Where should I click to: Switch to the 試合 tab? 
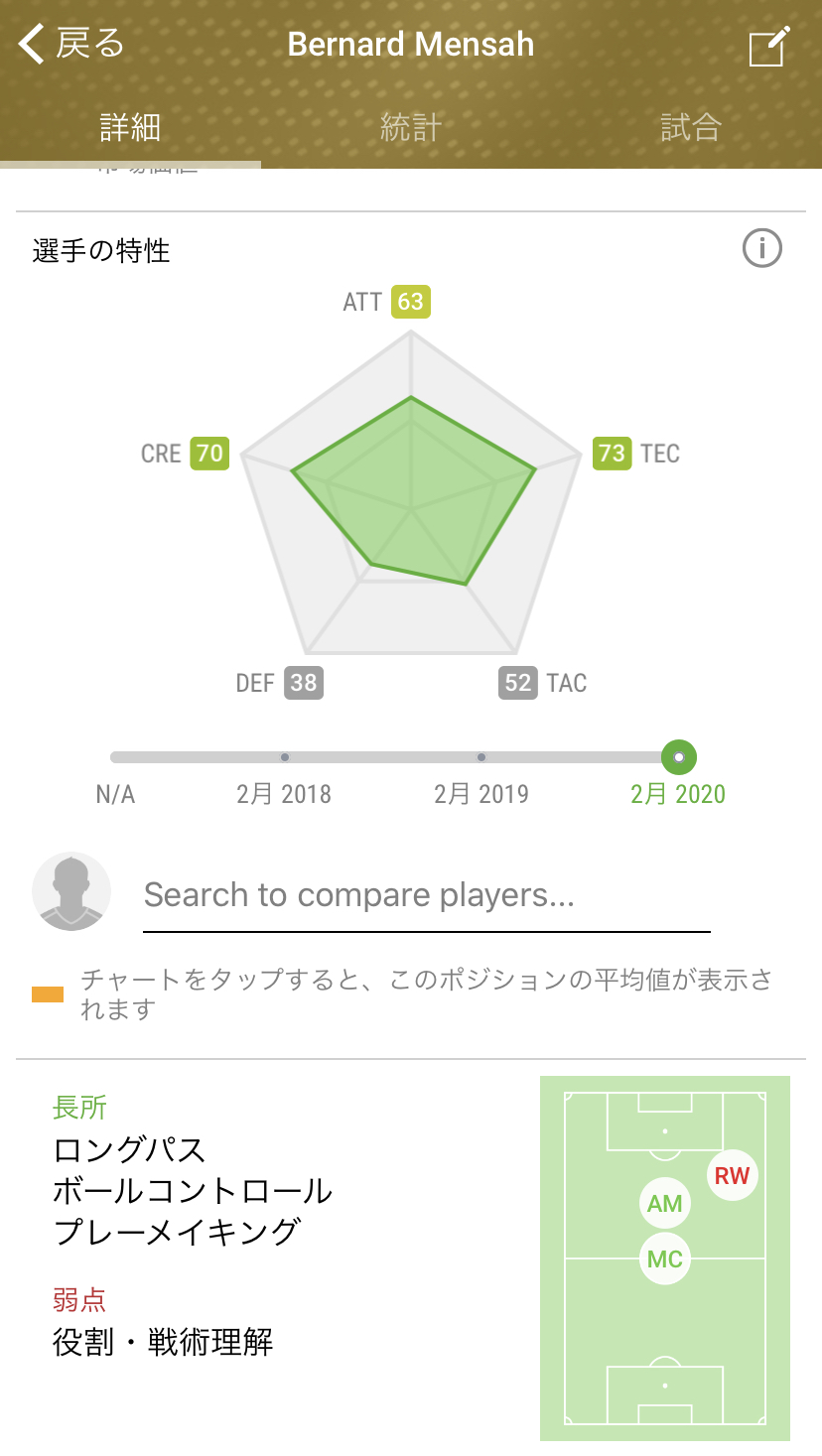tap(690, 127)
